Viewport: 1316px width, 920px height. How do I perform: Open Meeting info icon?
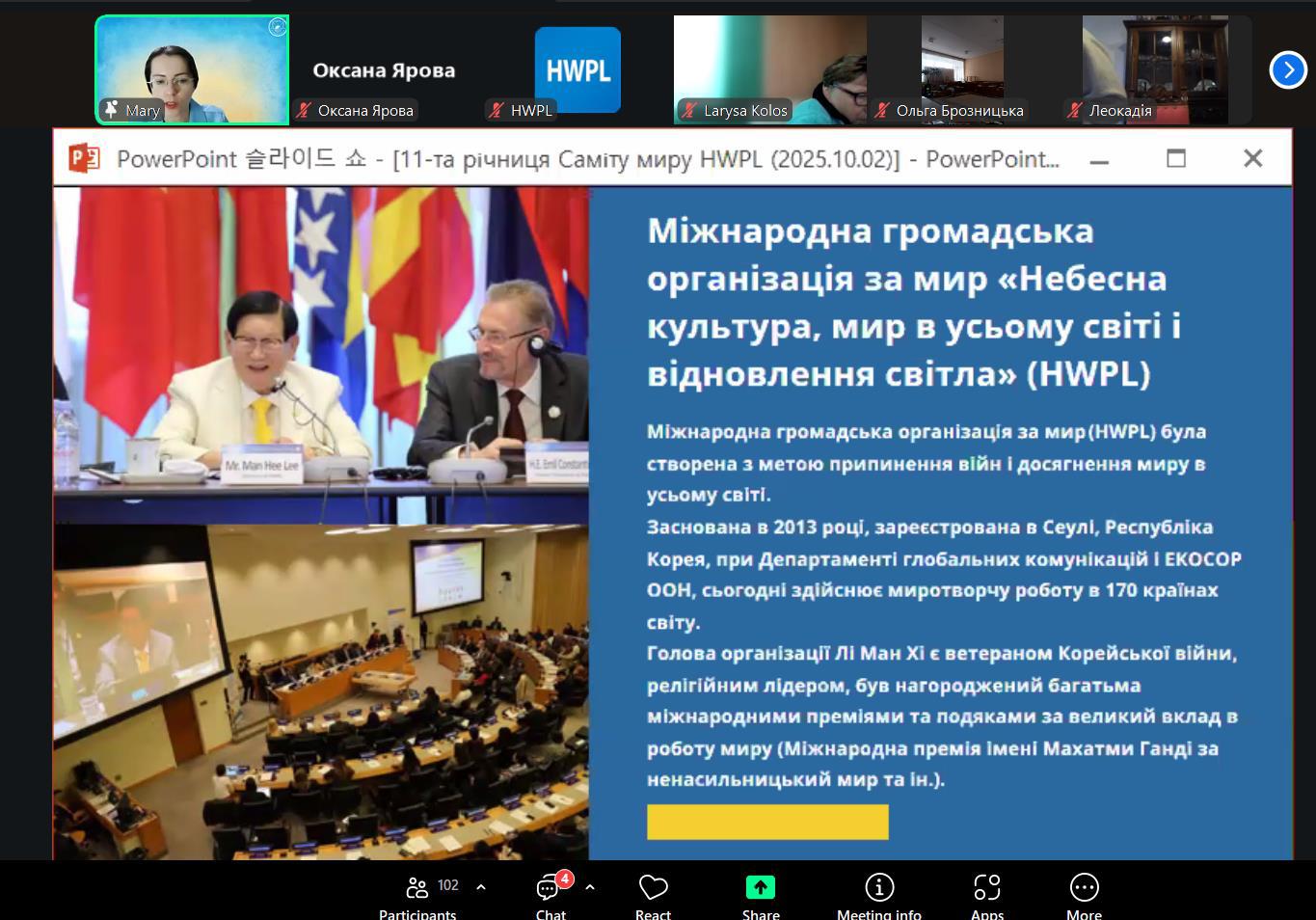coord(878,887)
